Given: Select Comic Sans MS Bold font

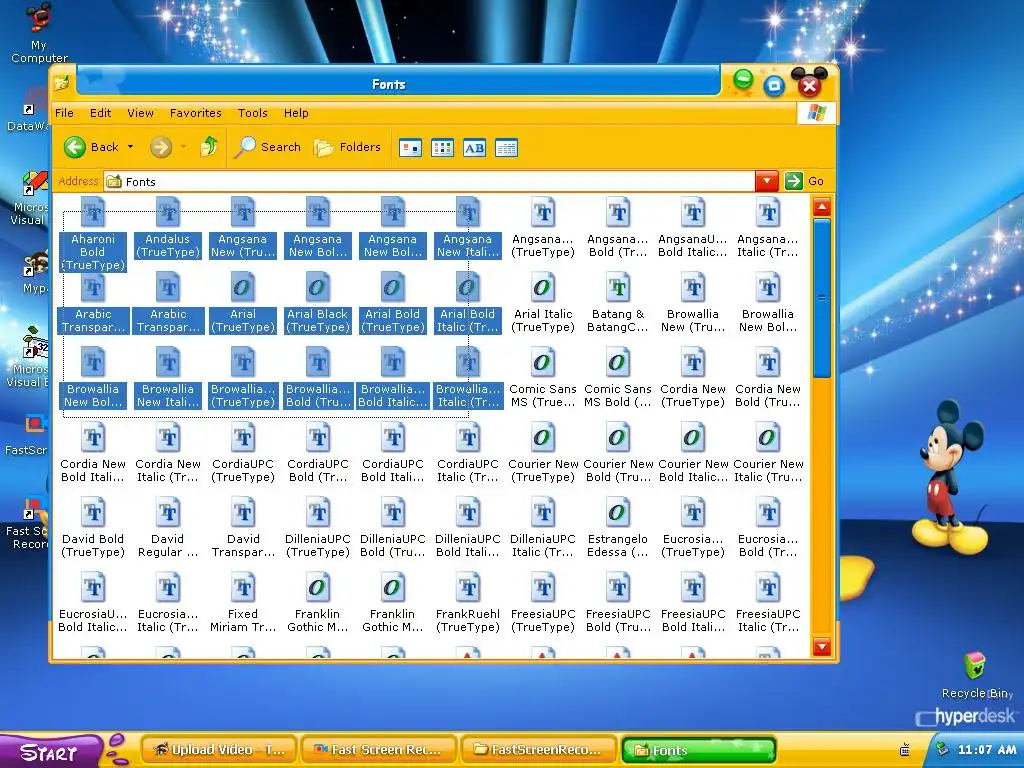Looking at the screenshot, I should click(618, 377).
